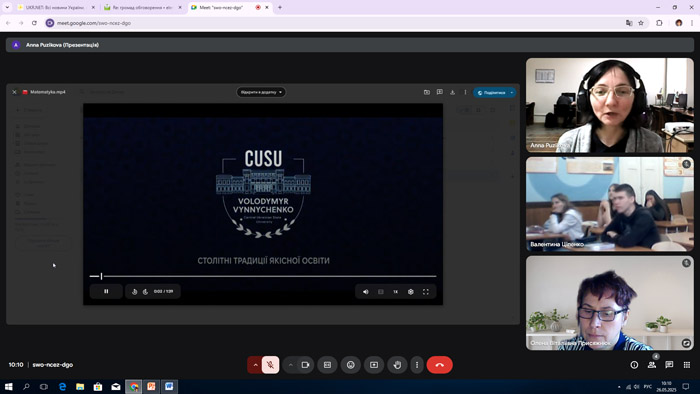Open more options in the call bar
Image resolution: width=700 pixels, height=394 pixels.
click(417, 365)
